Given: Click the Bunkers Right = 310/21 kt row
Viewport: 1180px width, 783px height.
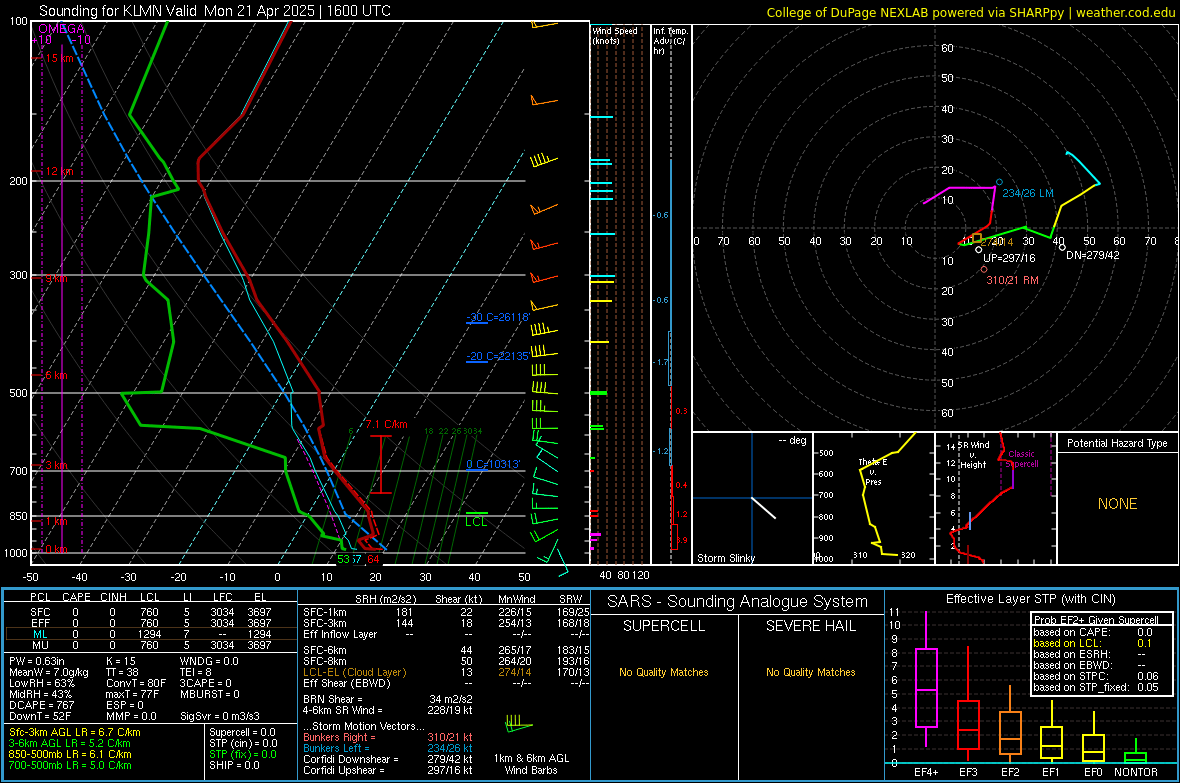Looking at the screenshot, I should click(x=388, y=737).
